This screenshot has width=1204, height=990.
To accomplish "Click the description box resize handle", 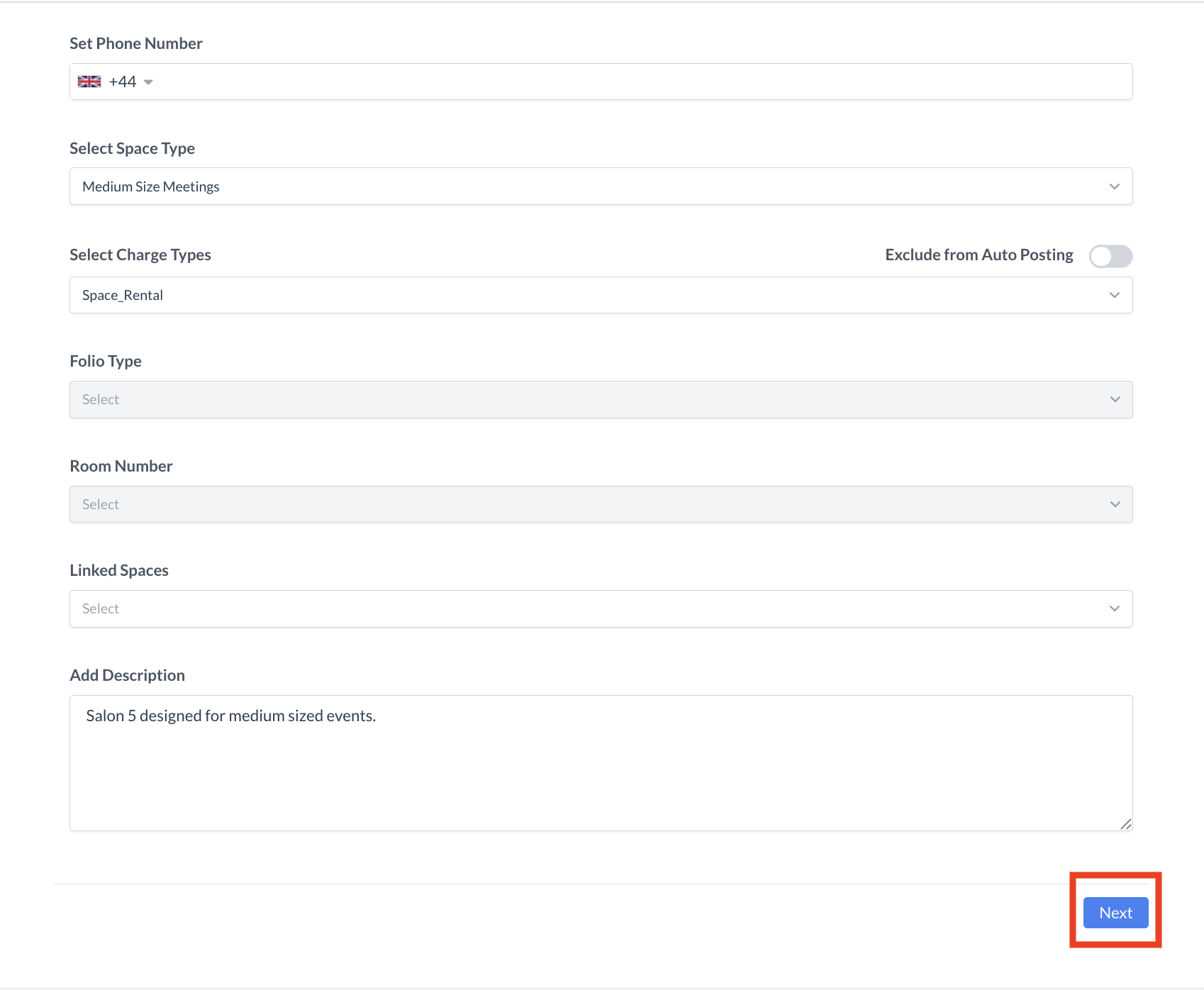I will pos(1125,823).
